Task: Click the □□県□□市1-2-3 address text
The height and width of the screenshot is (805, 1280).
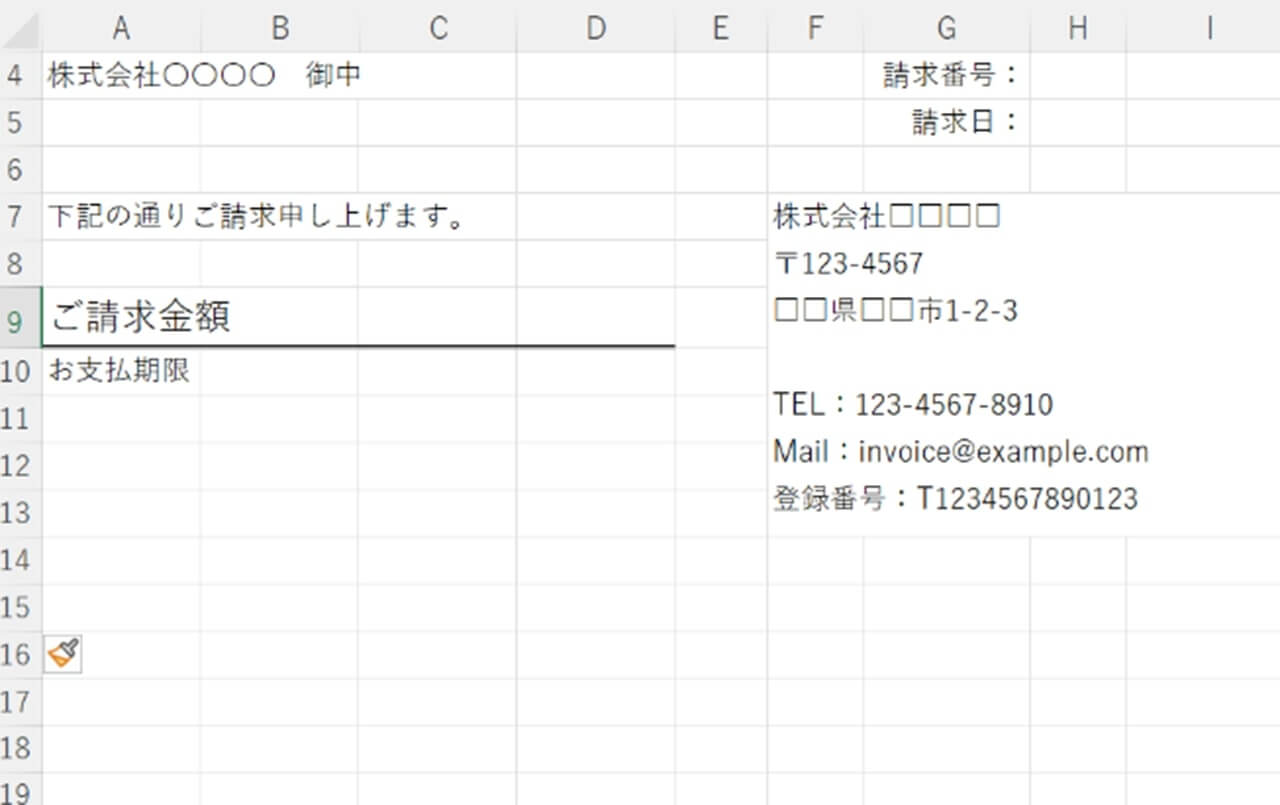Action: pos(896,311)
